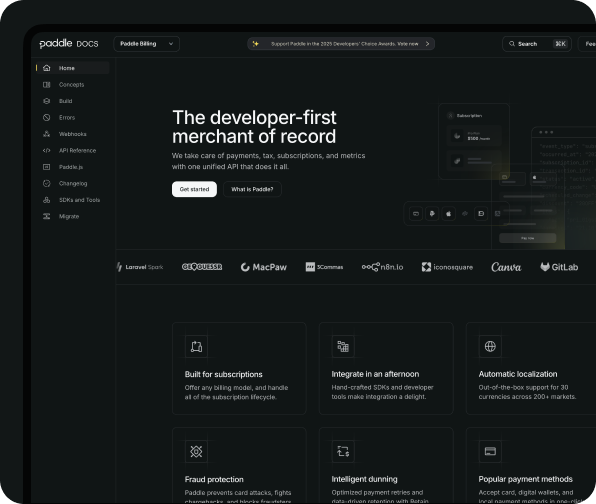Click the Paddle Docs logo
This screenshot has width=596, height=504.
(x=69, y=44)
